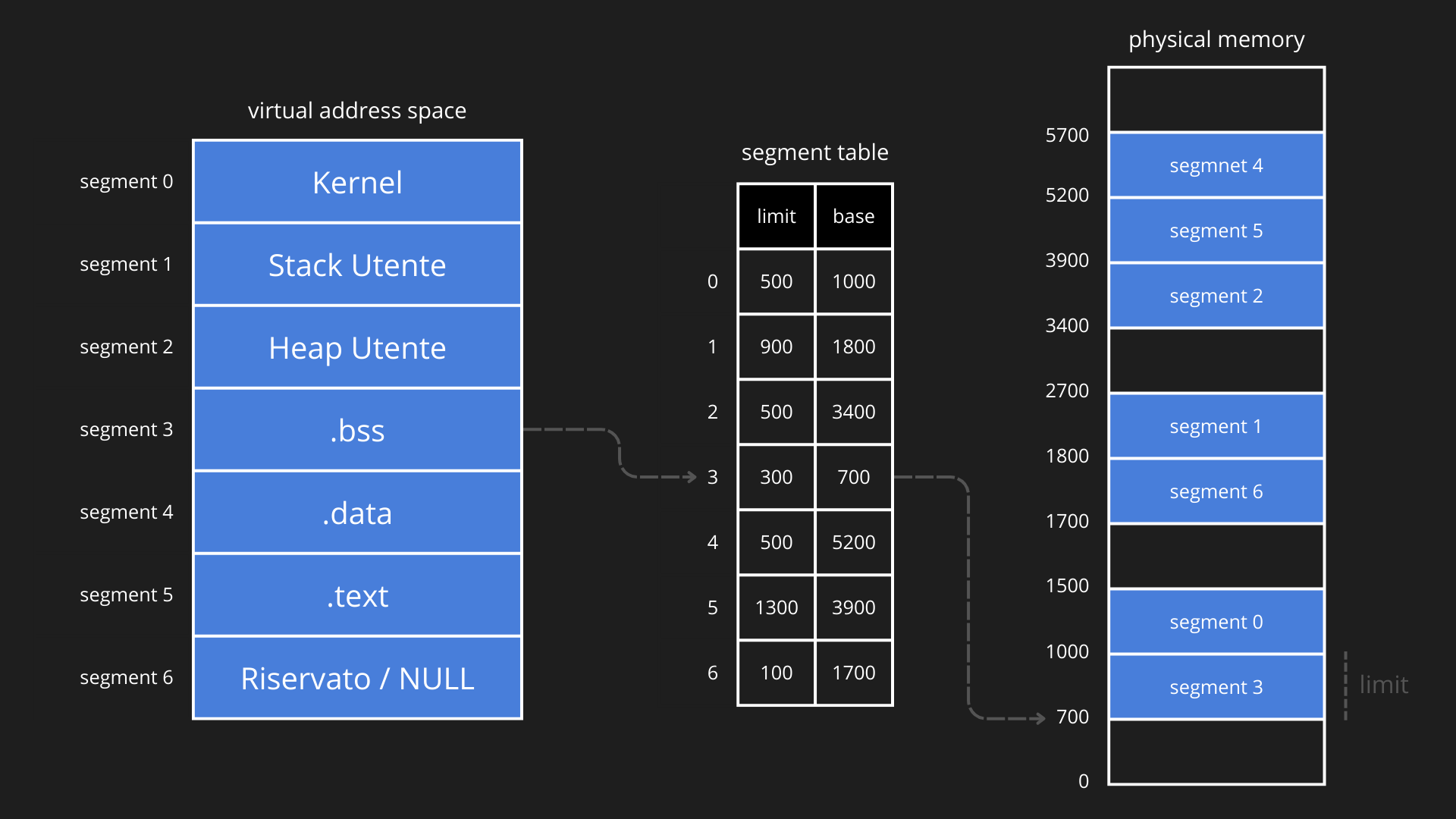Viewport: 1456px width, 819px height.
Task: Click the Heap Utente block
Action: pos(357,347)
